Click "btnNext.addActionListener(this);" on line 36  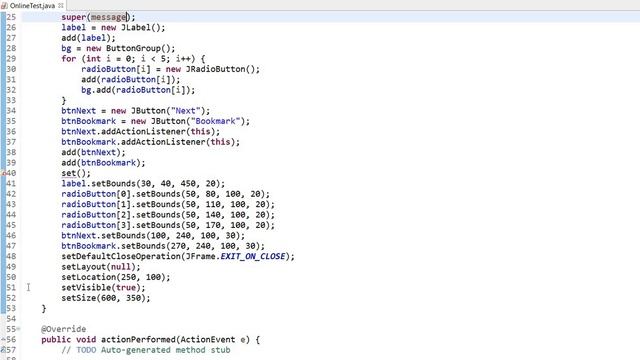(141, 132)
